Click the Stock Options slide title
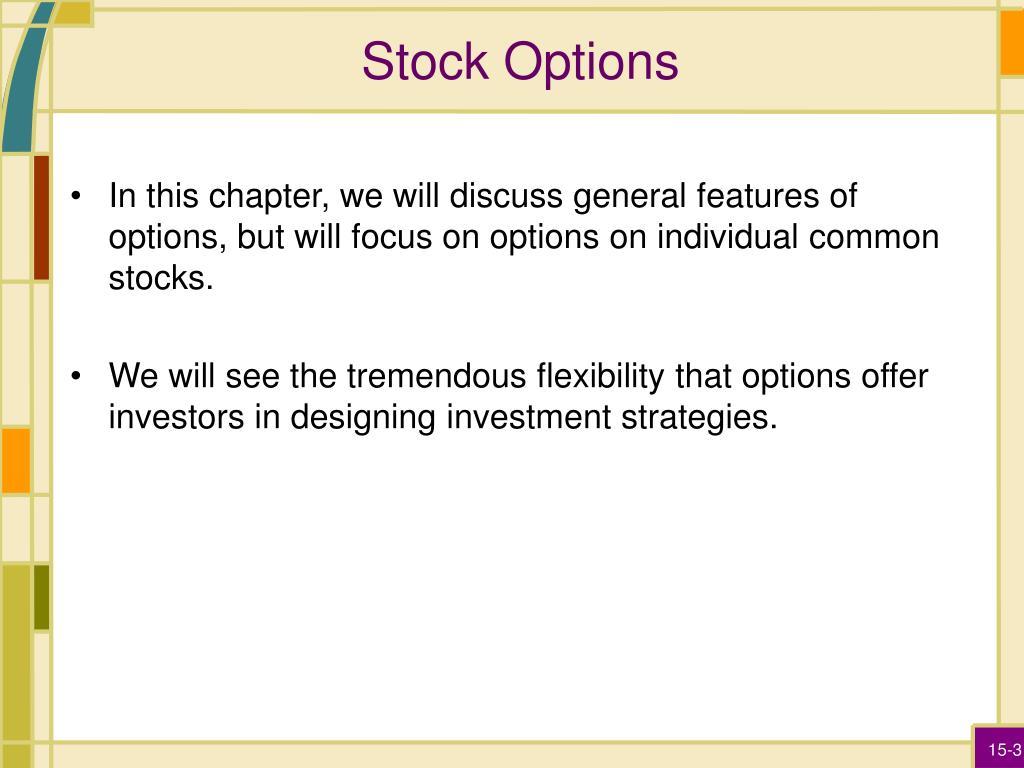The width and height of the screenshot is (1024, 768). (x=520, y=62)
